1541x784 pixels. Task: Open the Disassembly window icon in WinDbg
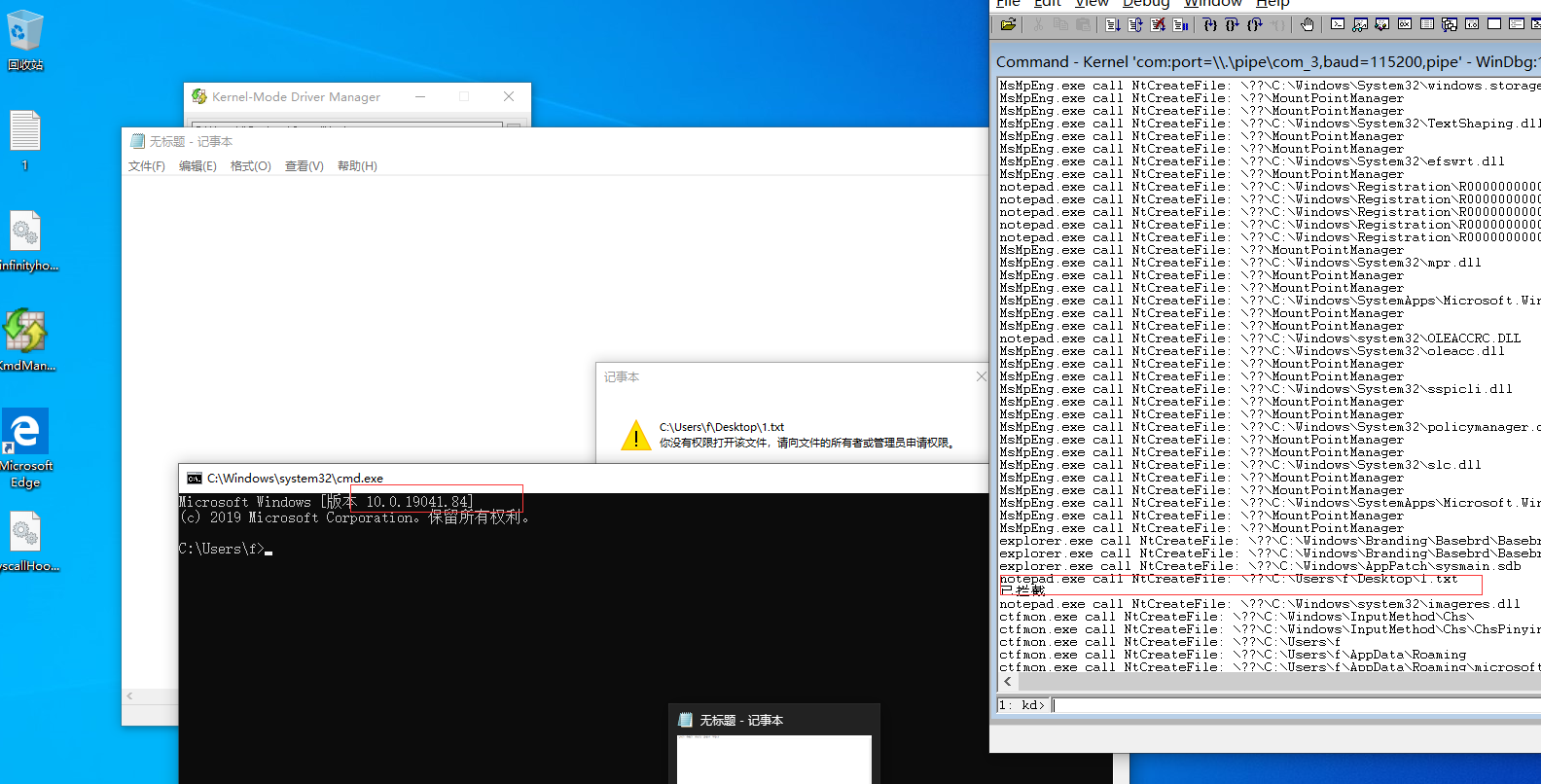[x=1472, y=24]
